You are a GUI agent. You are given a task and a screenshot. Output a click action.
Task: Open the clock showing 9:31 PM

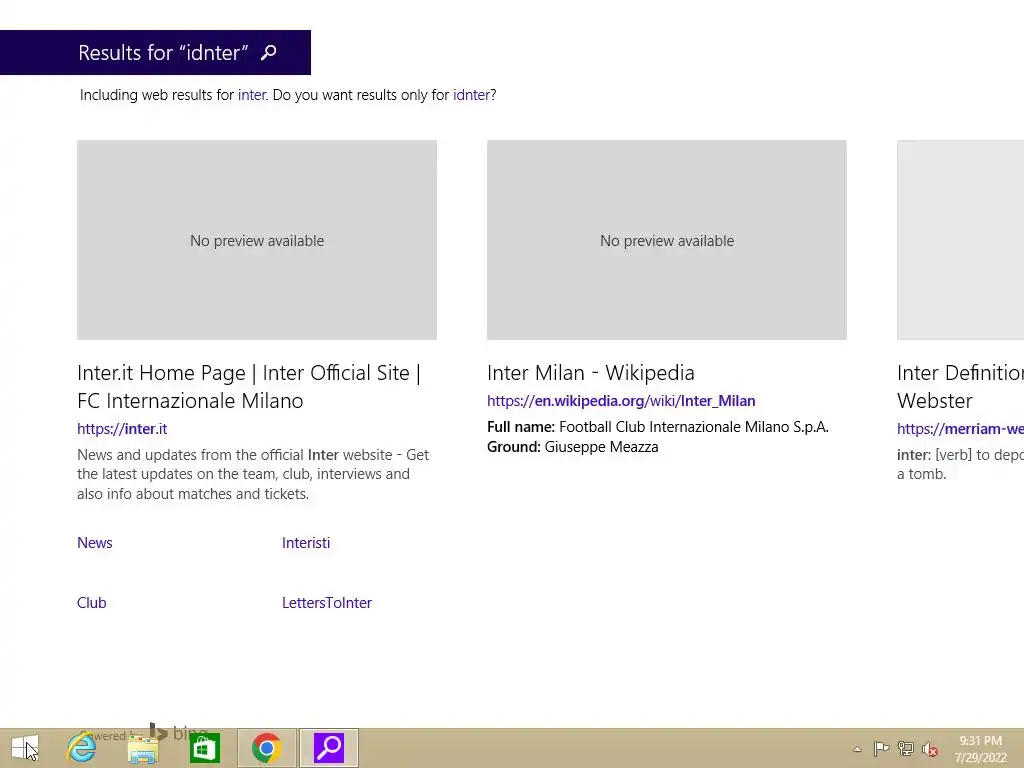tap(981, 749)
